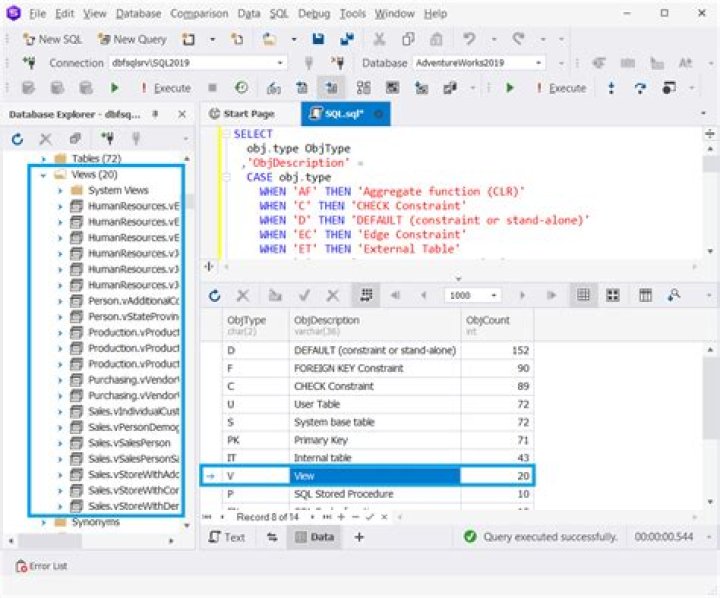Click the Redo arrow icon
This screenshot has width=720, height=598.
[x=518, y=39]
